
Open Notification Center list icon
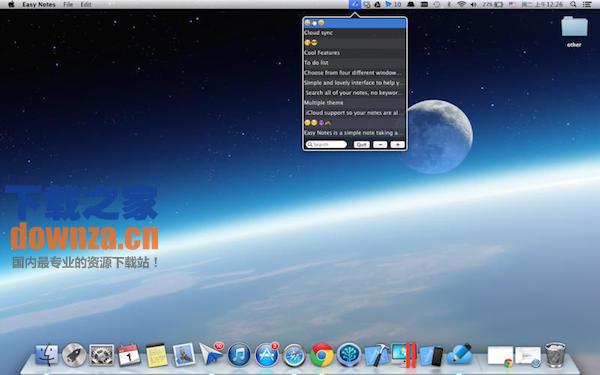(x=587, y=4)
